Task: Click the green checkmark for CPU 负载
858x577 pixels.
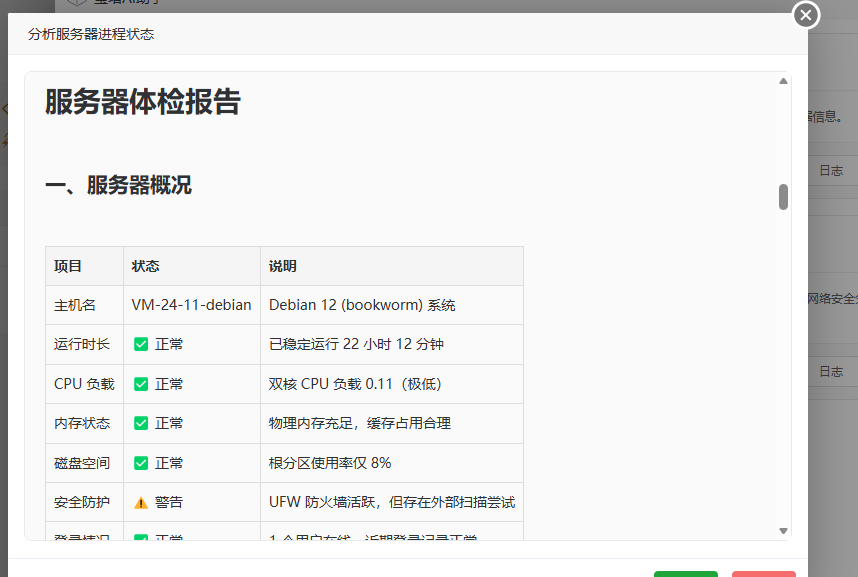Action: (x=141, y=384)
